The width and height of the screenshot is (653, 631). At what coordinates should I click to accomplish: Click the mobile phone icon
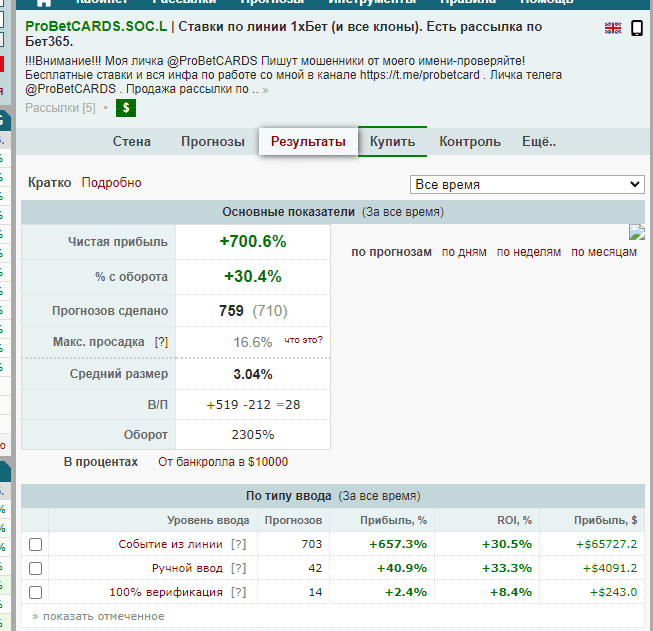637,28
